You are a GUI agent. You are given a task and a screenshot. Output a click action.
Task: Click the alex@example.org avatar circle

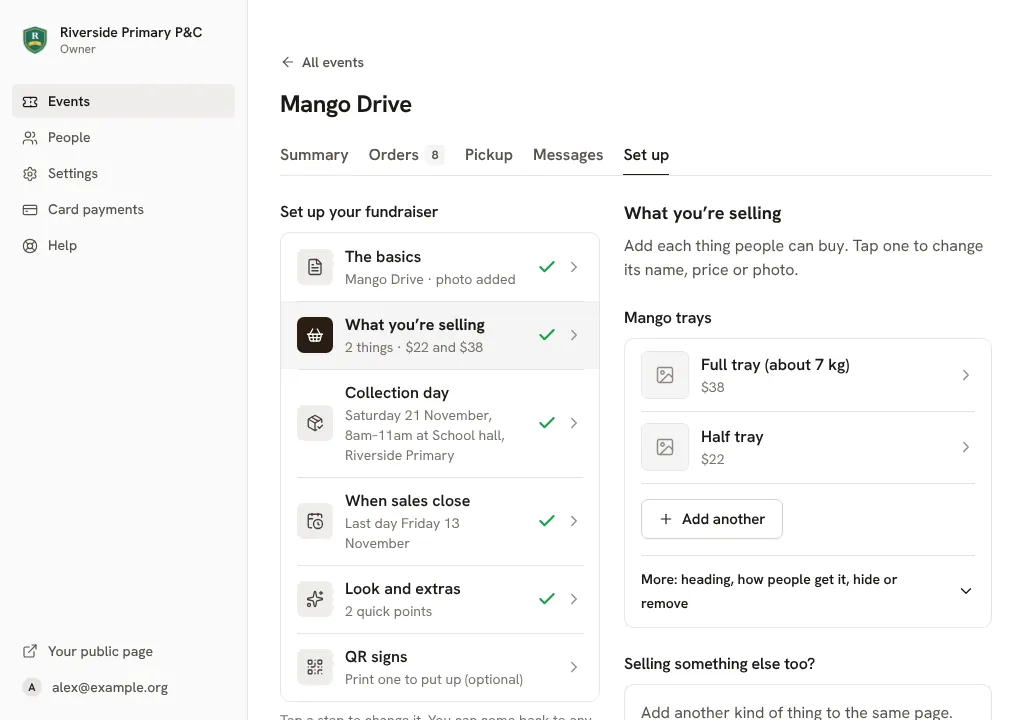coord(31,687)
